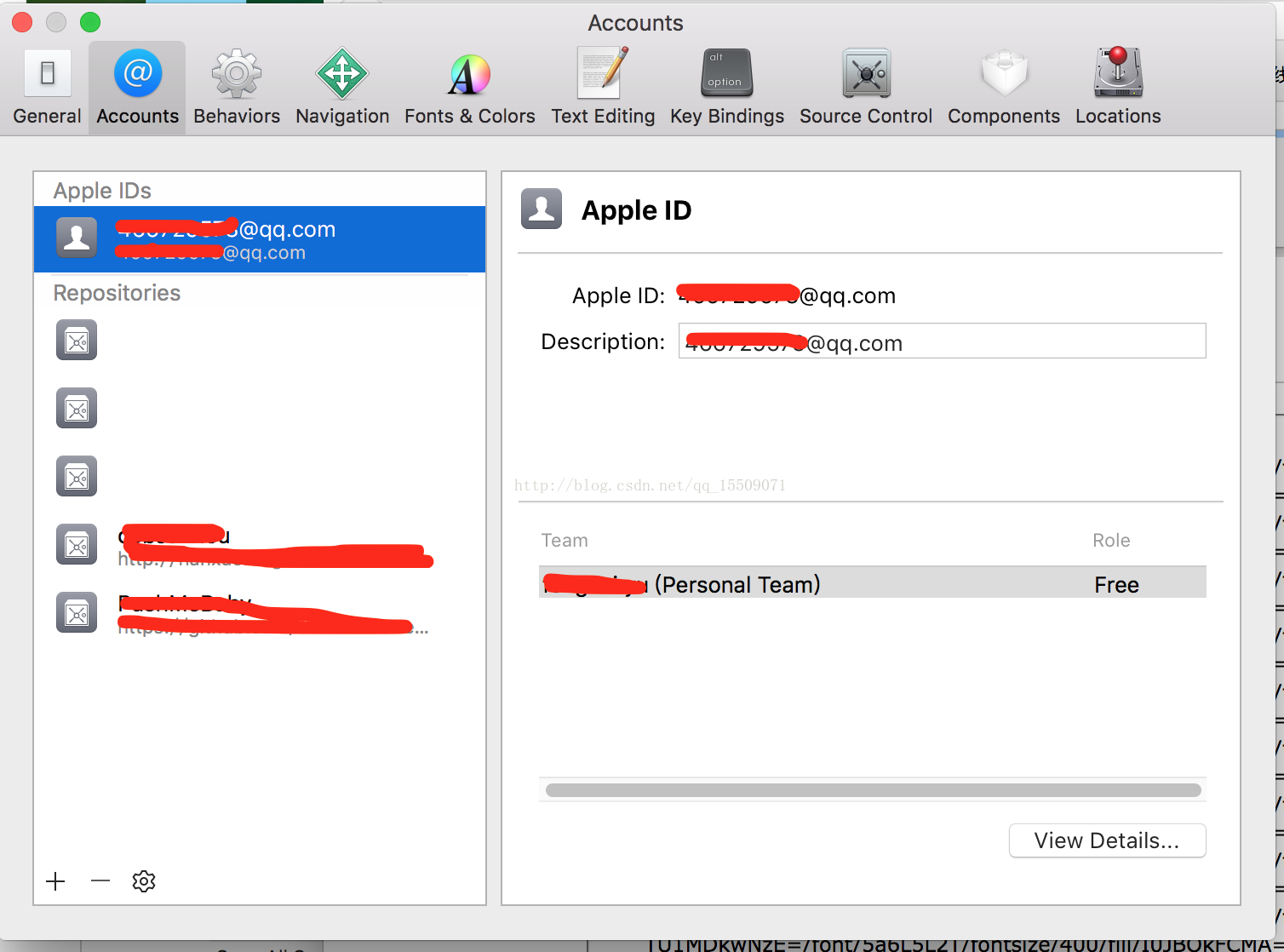Click the minus remove-account button
The height and width of the screenshot is (952, 1284).
tap(100, 881)
